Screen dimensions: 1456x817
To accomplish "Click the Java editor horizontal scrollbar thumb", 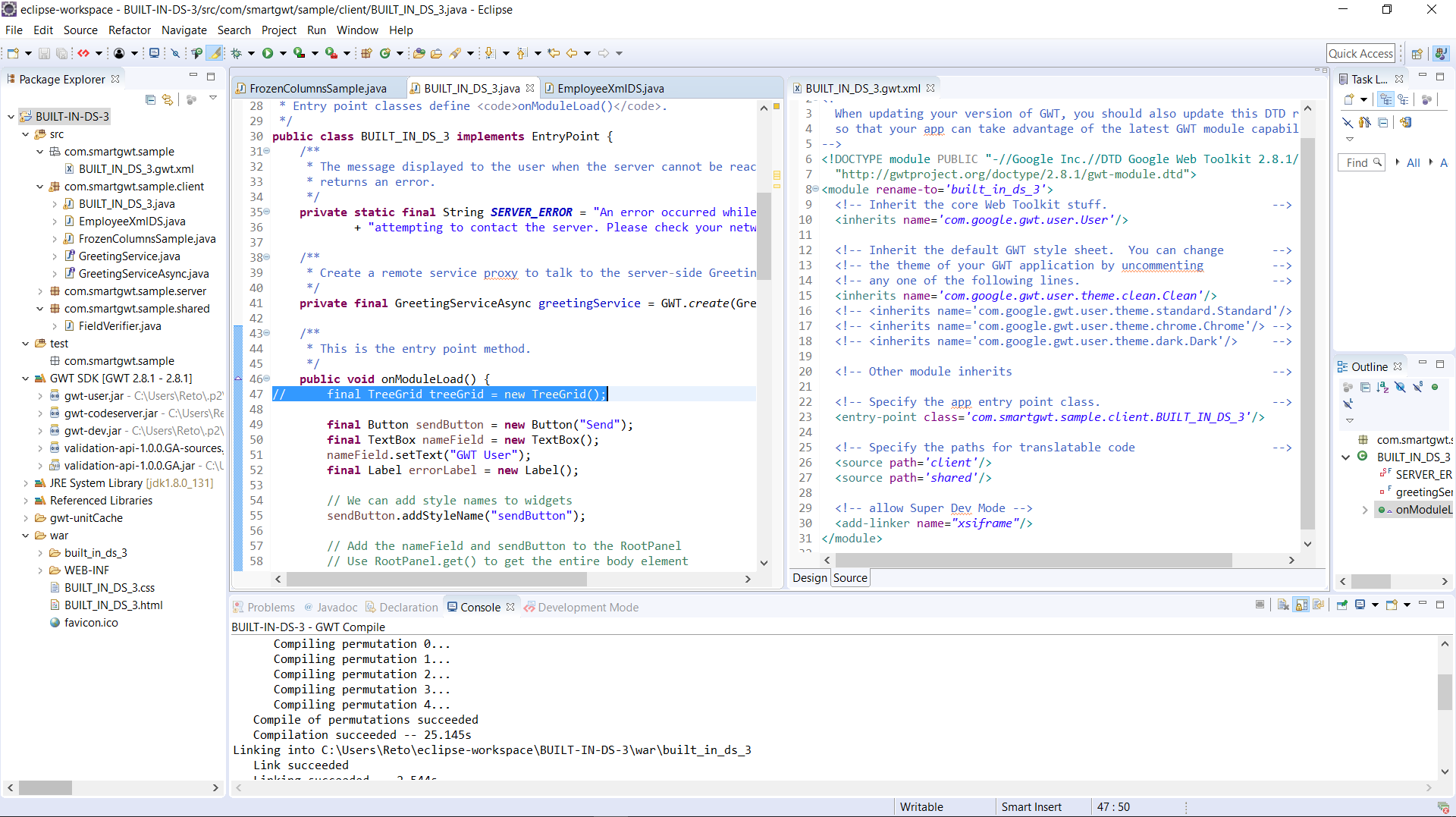I will coord(436,580).
